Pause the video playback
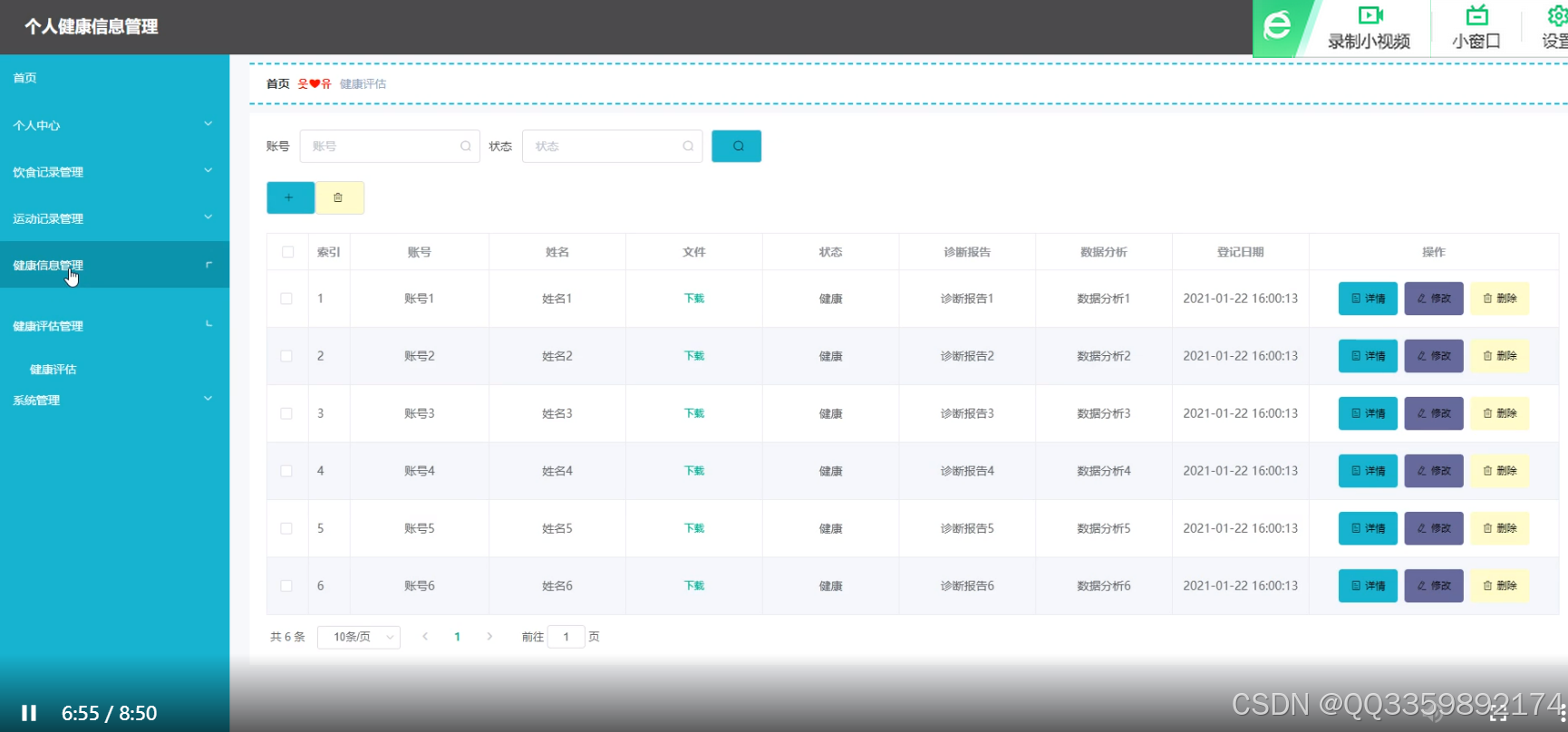Screen dimensions: 1568x732 coord(29,713)
